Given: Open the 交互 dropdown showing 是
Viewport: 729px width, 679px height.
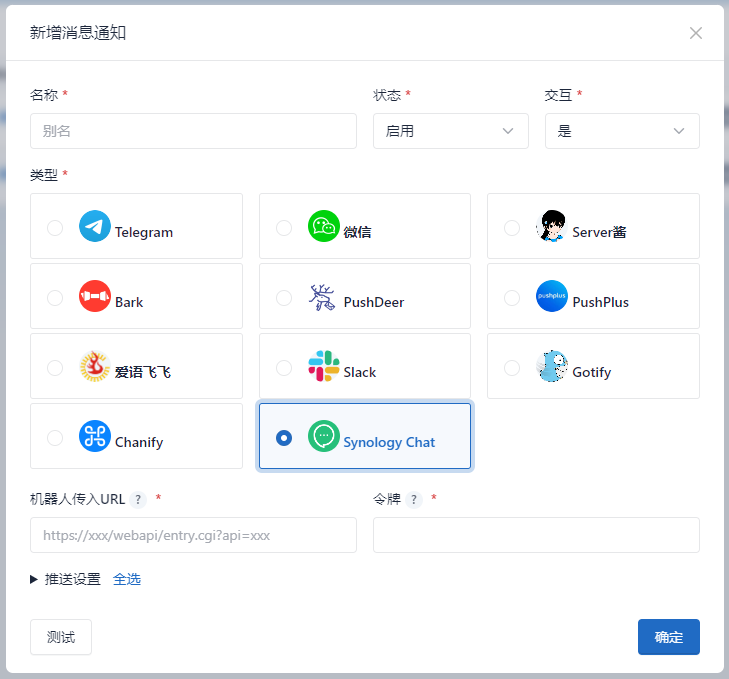Looking at the screenshot, I should tap(622, 131).
